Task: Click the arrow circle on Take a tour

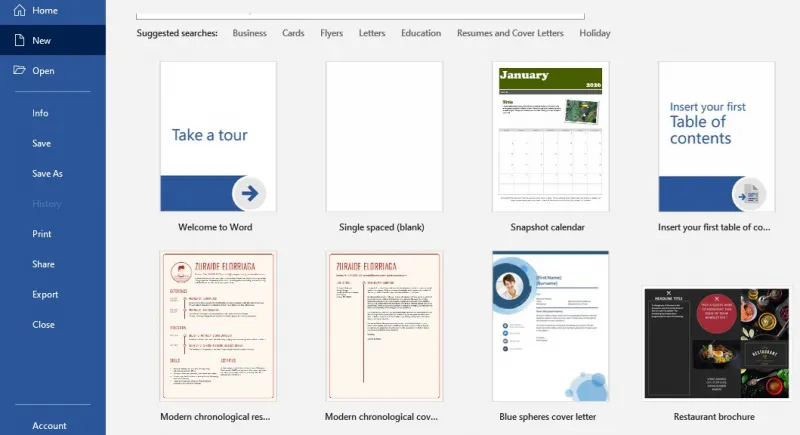Action: click(x=249, y=193)
